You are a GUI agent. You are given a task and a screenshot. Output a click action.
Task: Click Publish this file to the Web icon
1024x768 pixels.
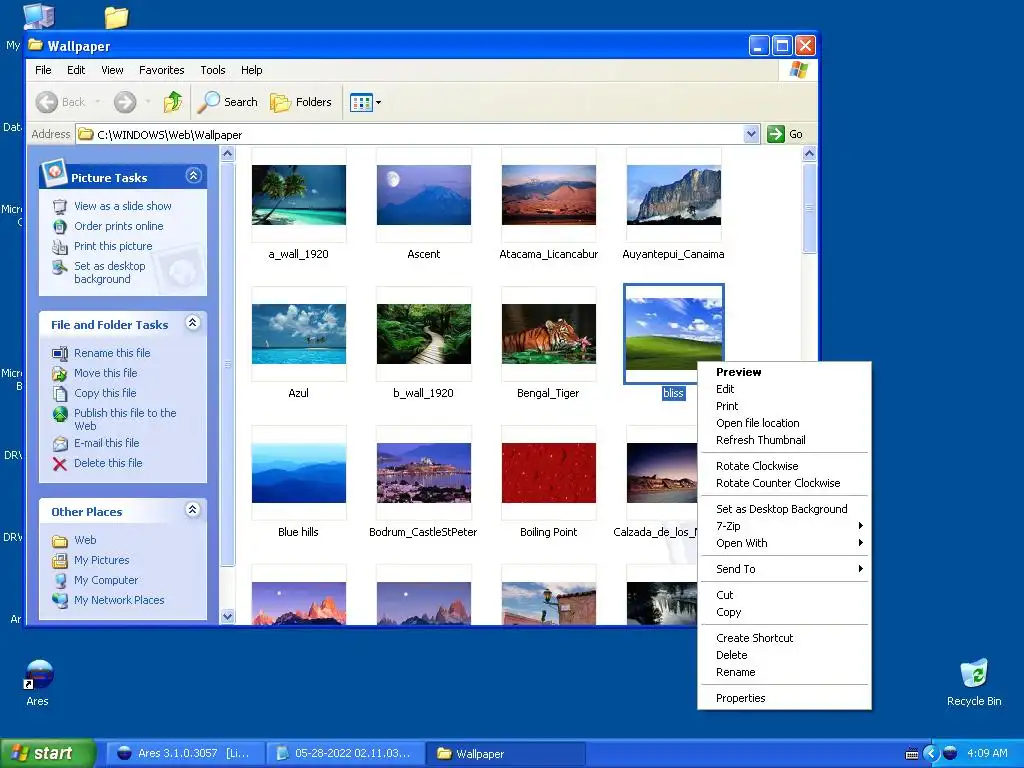coord(60,414)
